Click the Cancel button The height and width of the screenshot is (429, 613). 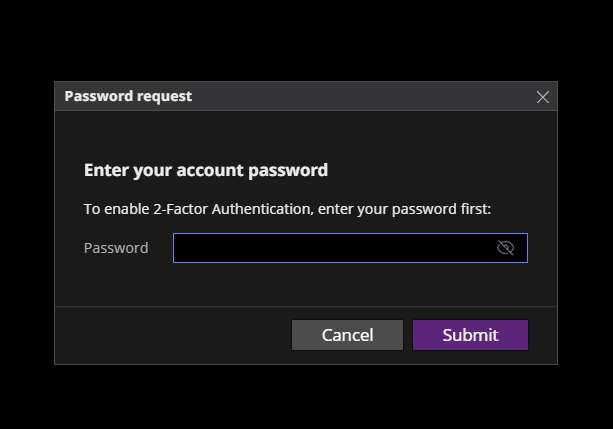pos(347,335)
